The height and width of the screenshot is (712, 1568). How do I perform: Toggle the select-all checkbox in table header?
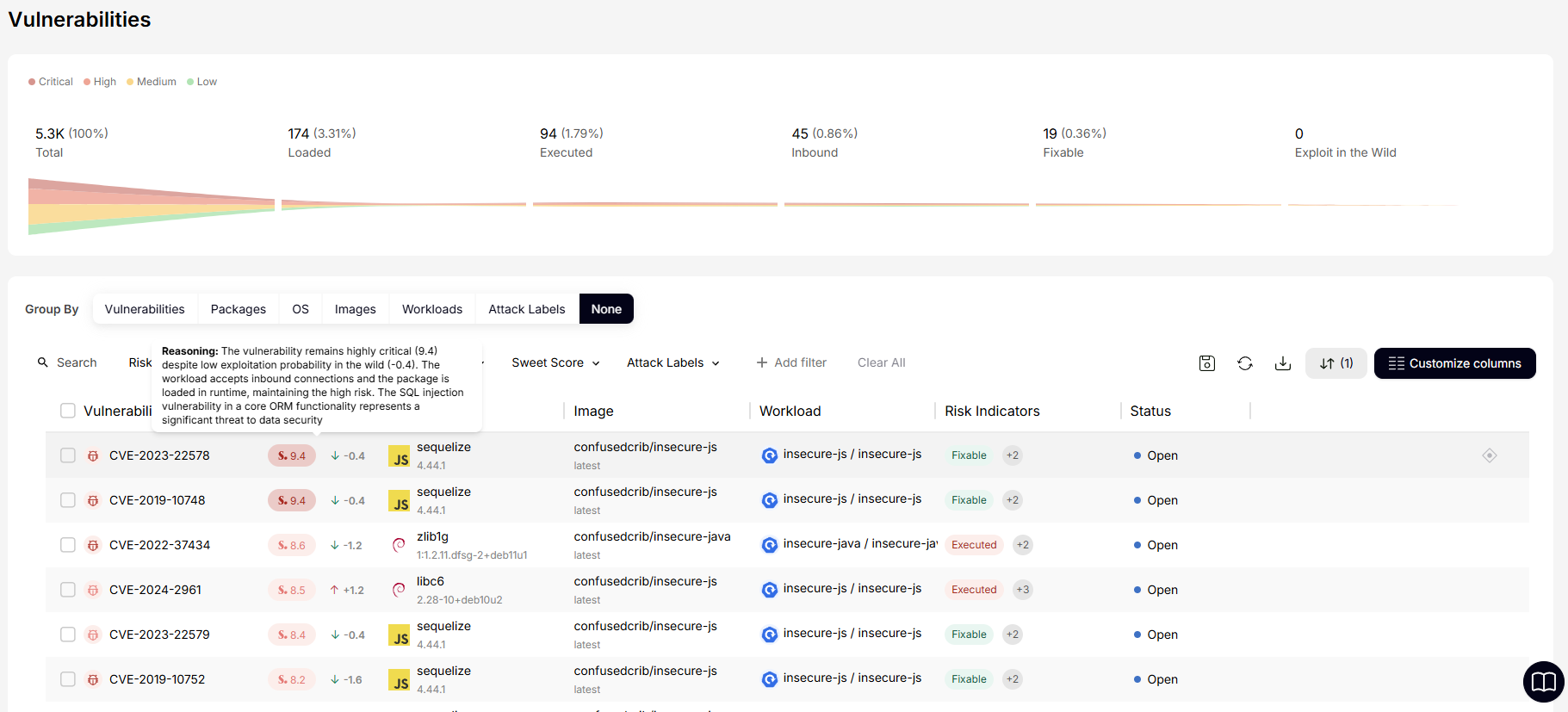pos(68,411)
